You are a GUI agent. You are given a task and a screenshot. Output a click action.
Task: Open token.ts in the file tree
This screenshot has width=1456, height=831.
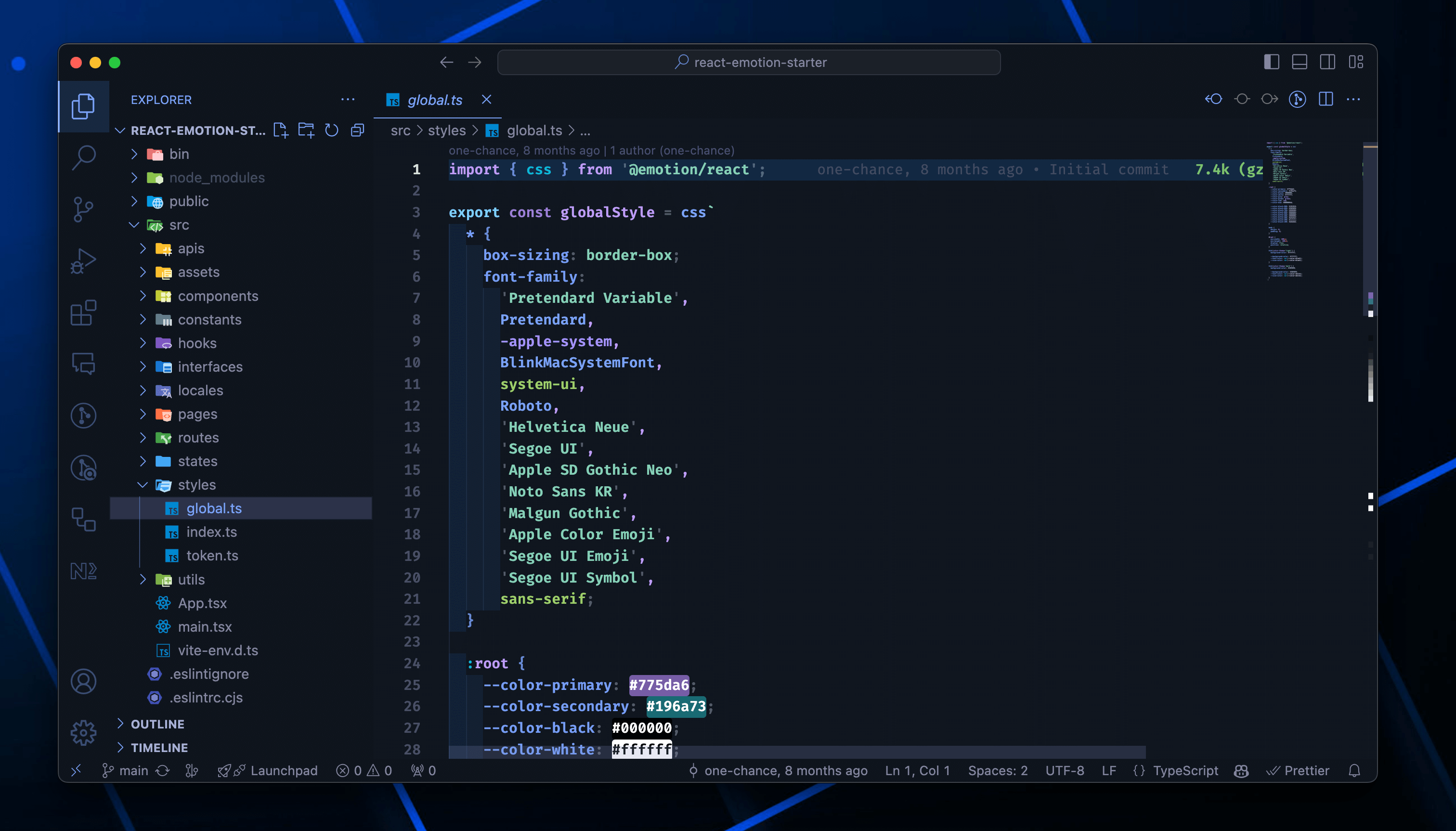[x=212, y=555]
